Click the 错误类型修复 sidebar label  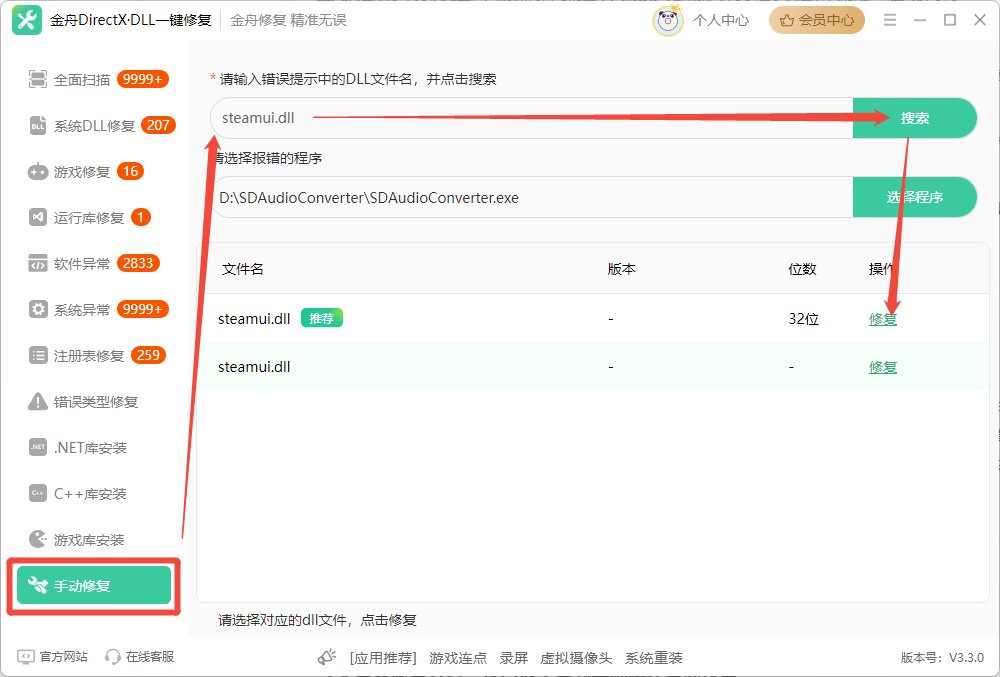[x=96, y=402]
